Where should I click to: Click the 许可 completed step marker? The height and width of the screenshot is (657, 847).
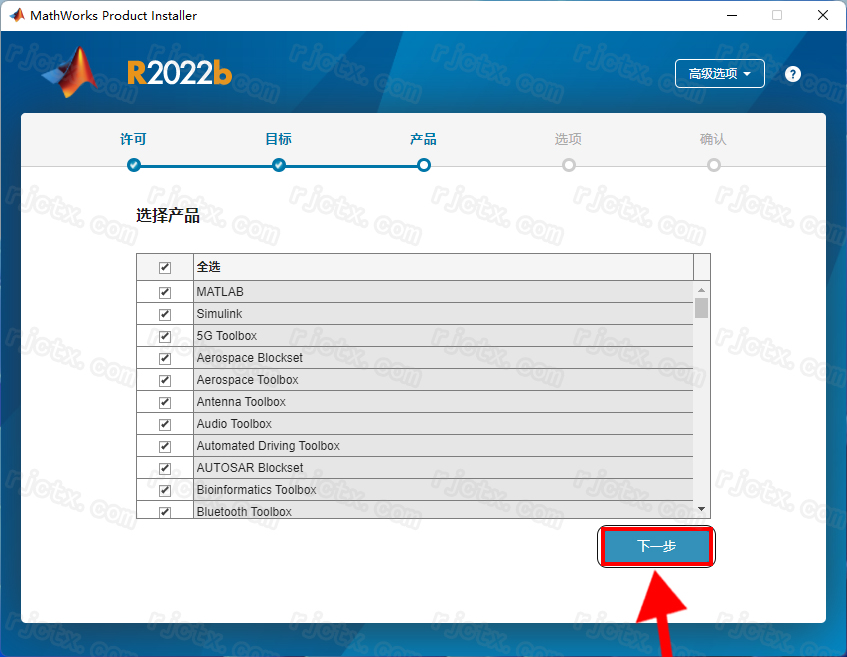pos(134,165)
